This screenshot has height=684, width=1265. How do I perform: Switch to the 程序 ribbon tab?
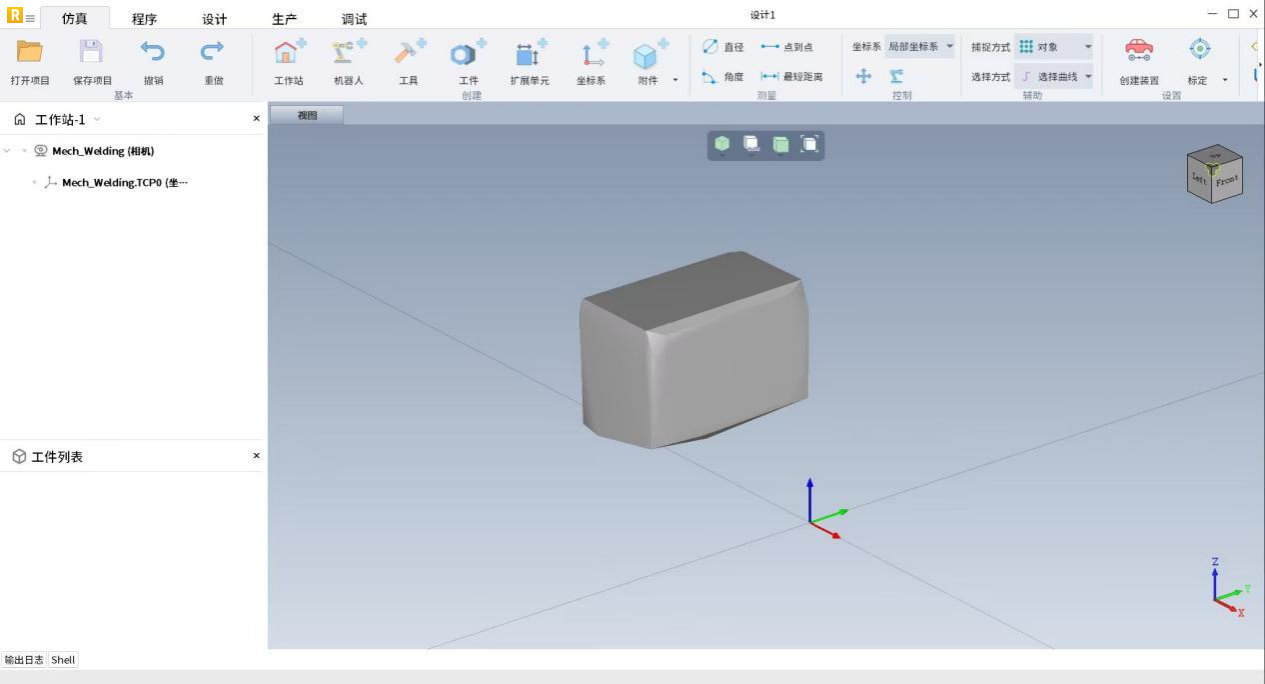point(144,19)
